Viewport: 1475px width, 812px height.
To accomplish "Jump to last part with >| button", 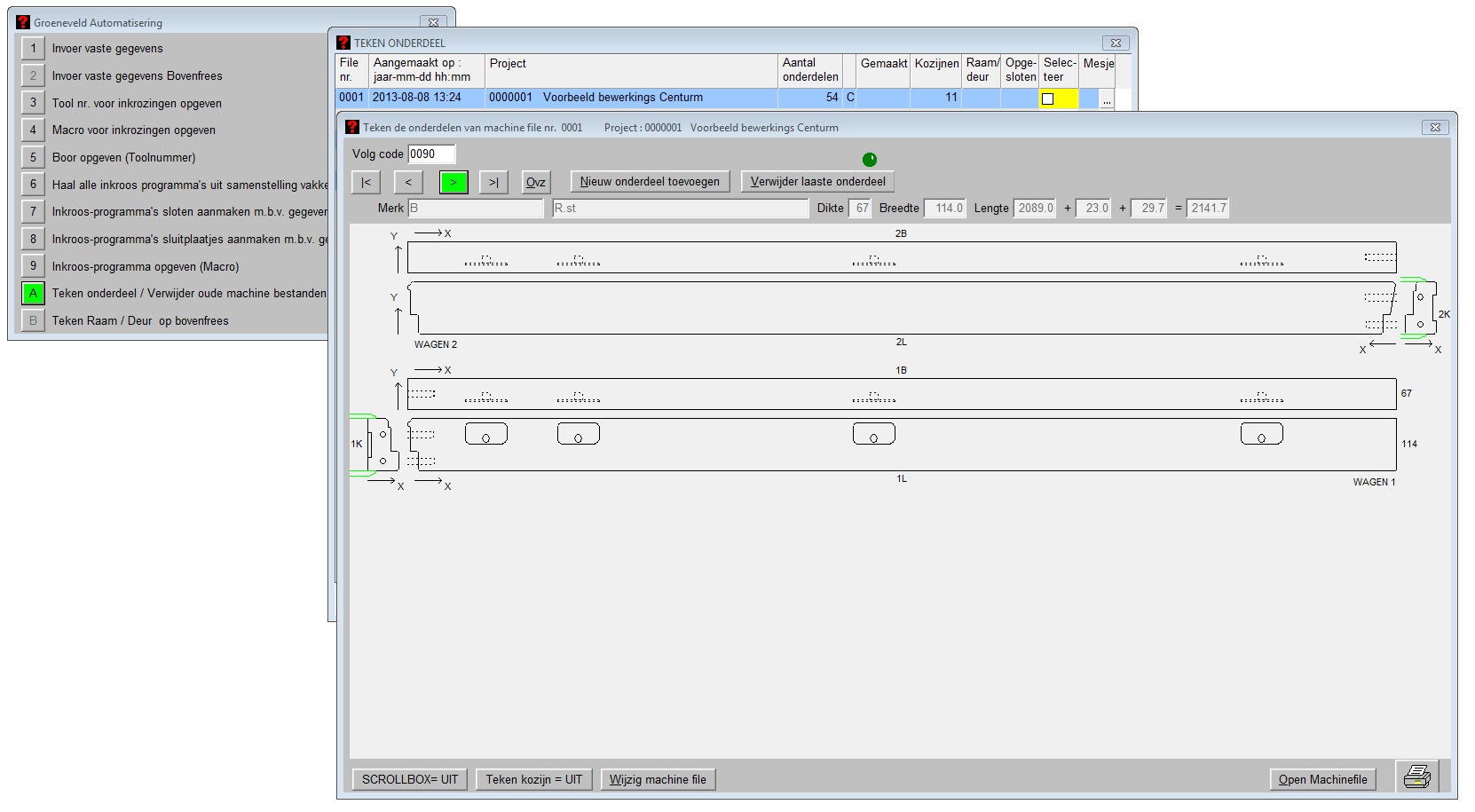I will pyautogui.click(x=493, y=182).
